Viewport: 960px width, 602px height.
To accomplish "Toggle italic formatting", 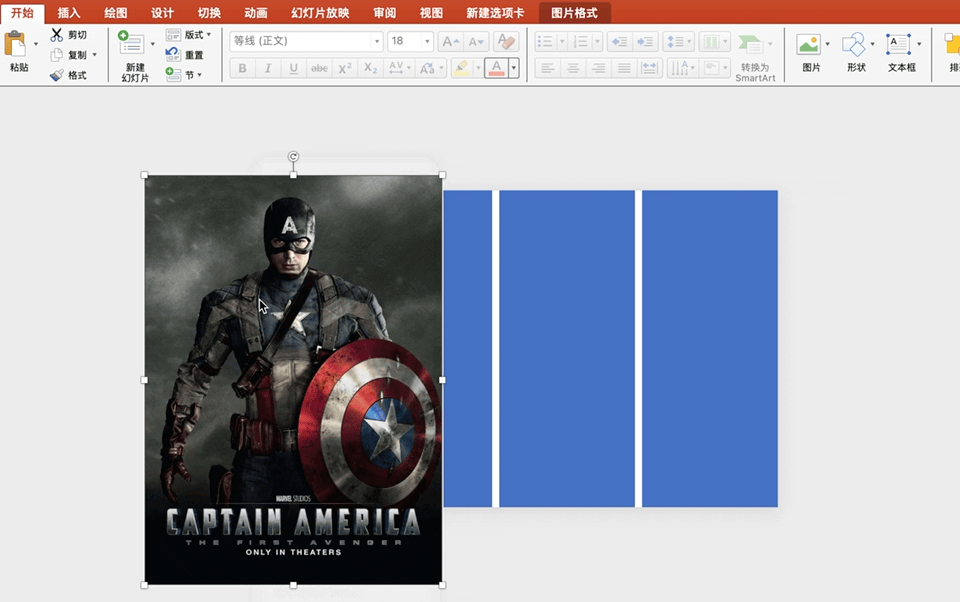I will (268, 68).
